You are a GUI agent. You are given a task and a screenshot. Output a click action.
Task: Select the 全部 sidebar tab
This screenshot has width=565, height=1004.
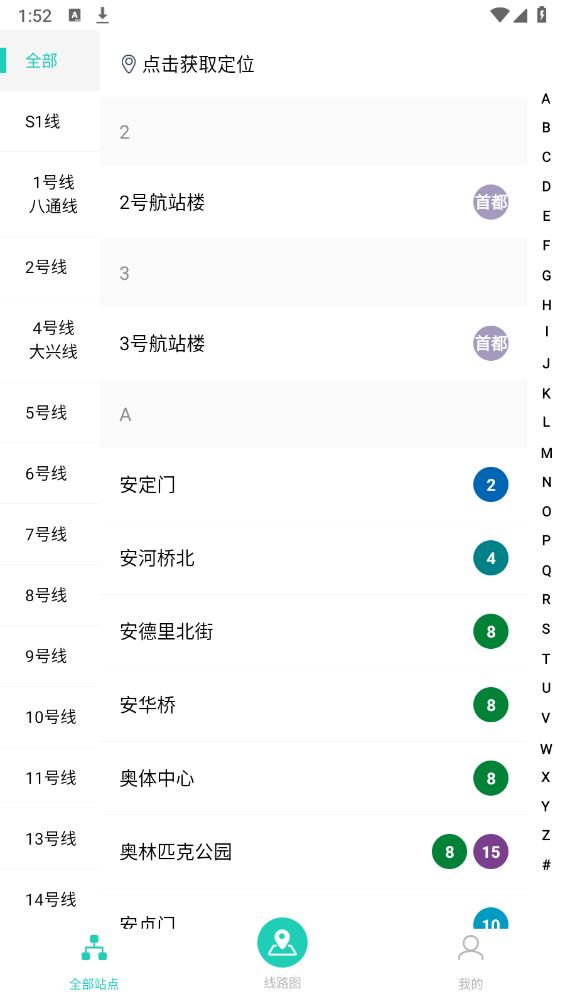coord(50,61)
